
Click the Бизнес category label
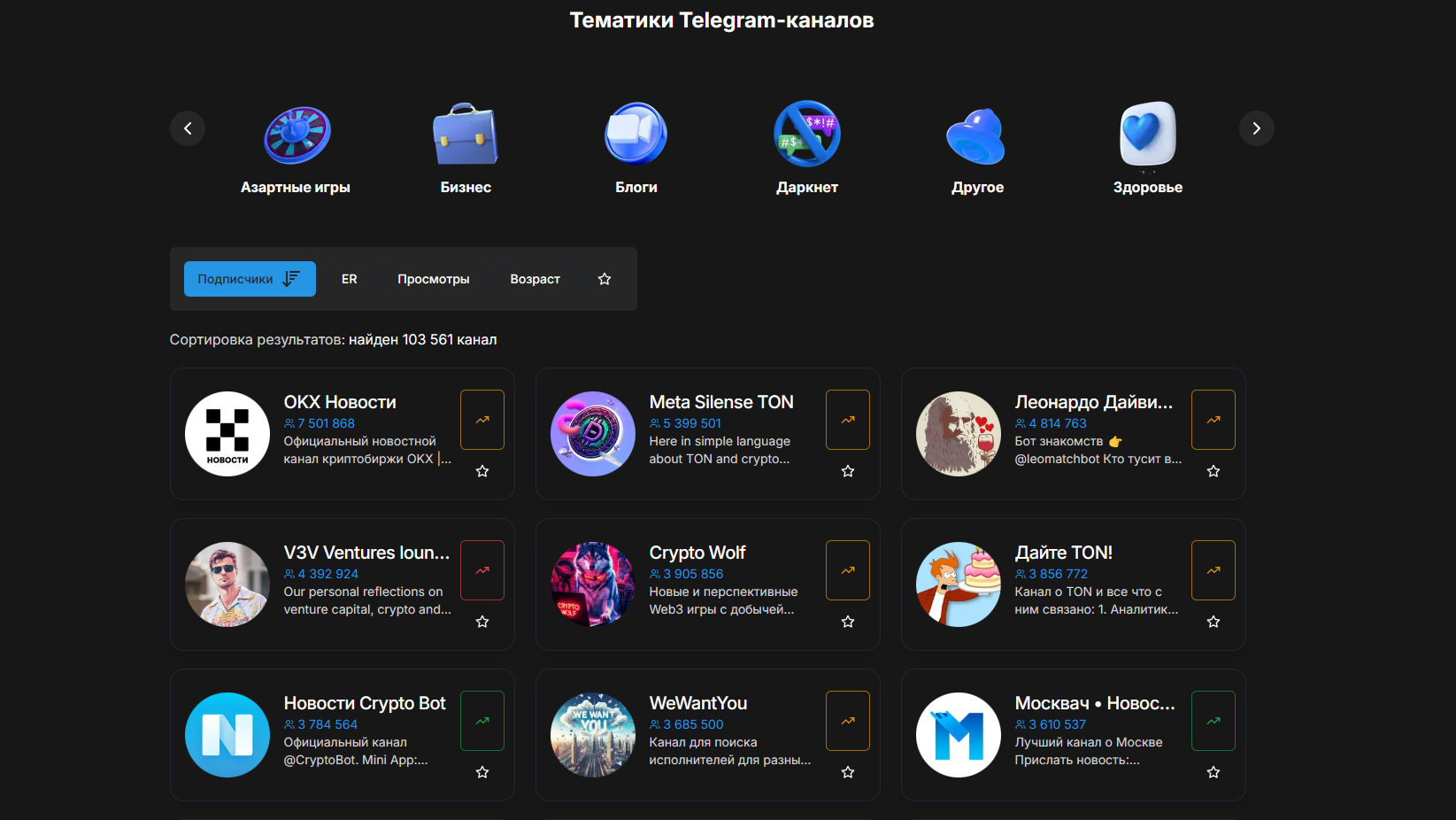pos(466,188)
